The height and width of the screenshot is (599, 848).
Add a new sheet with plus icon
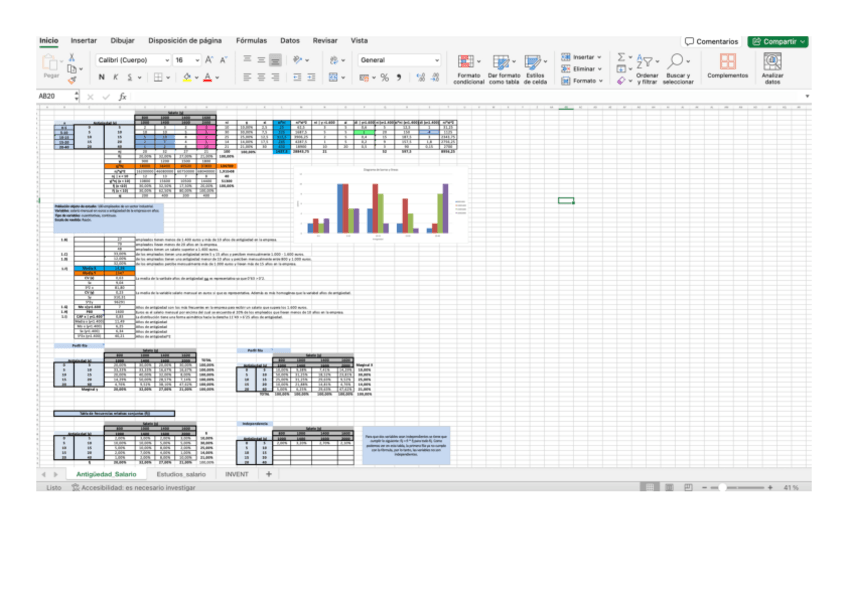[269, 474]
